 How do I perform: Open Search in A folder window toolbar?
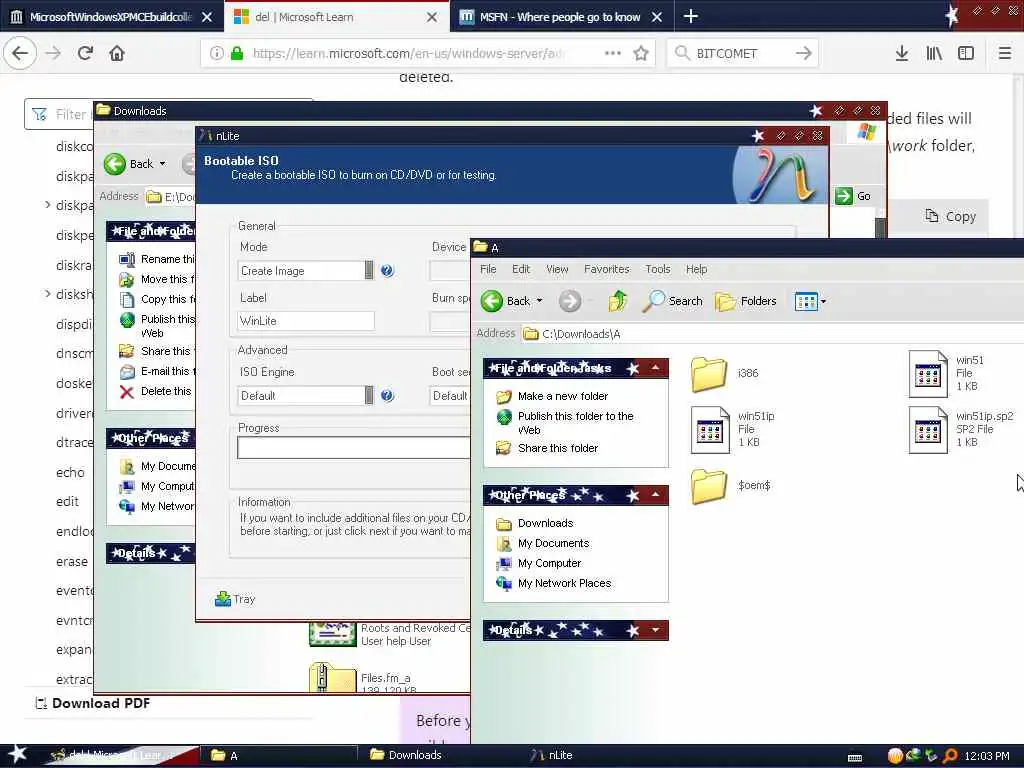[x=673, y=301]
